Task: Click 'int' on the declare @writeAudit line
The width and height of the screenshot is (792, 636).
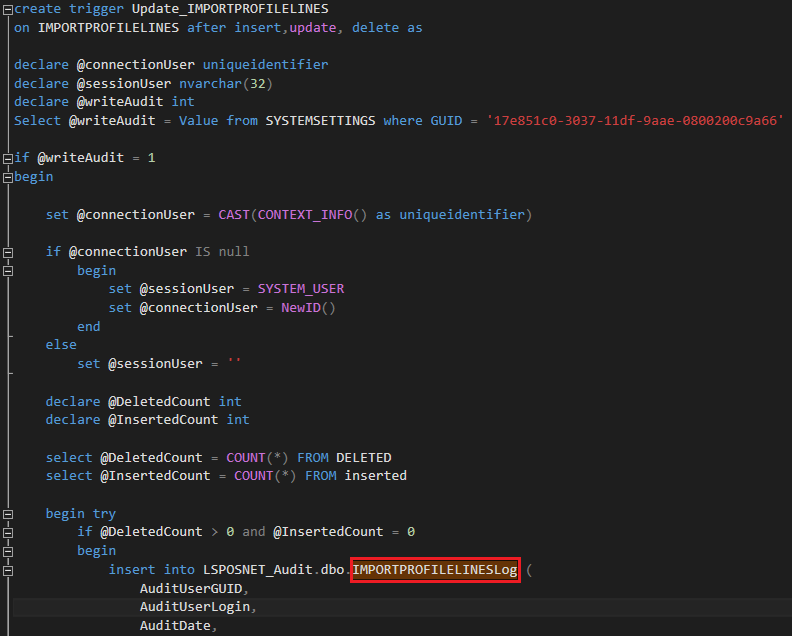Action: coord(183,102)
